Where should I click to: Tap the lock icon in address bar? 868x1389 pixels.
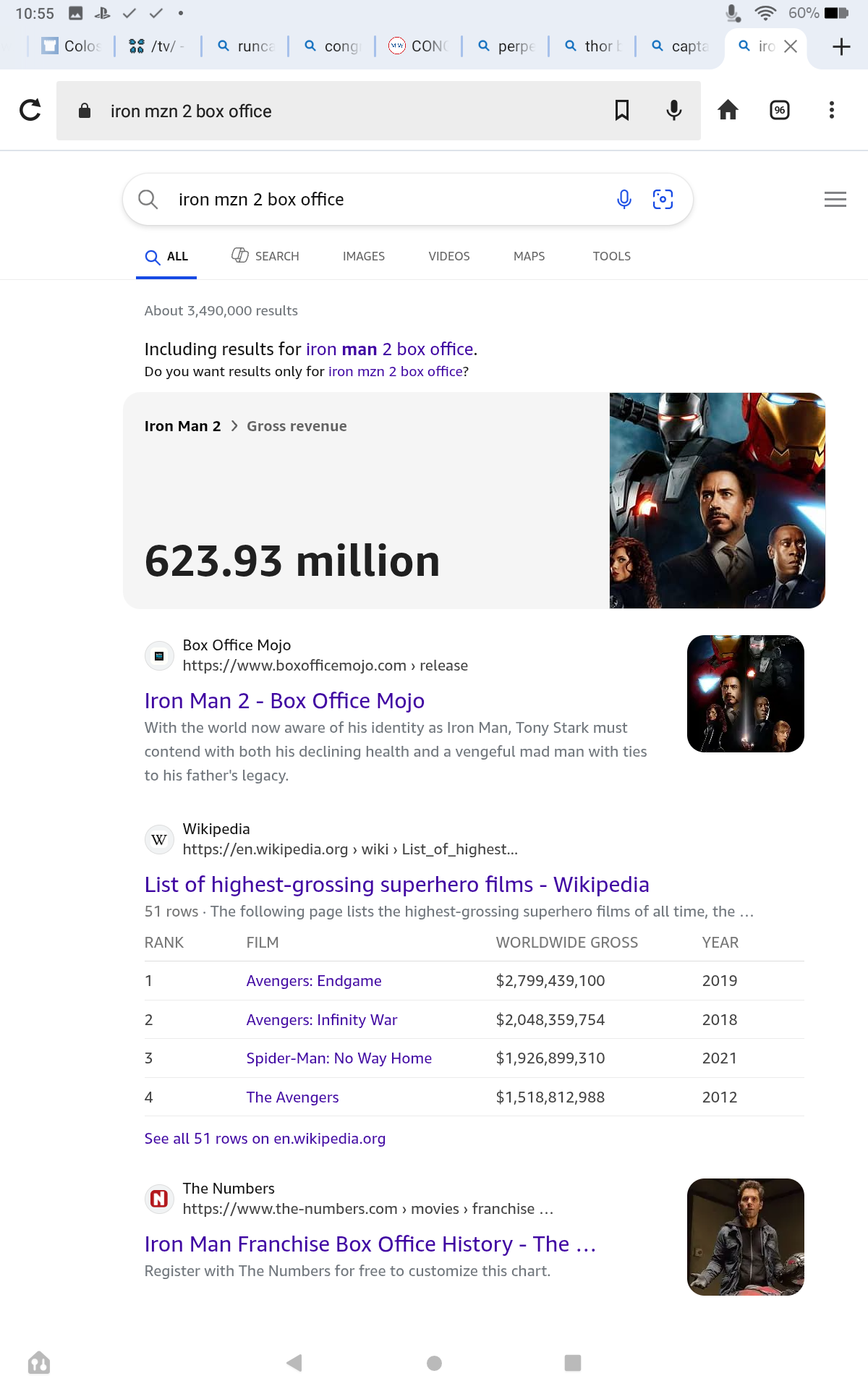[x=85, y=111]
